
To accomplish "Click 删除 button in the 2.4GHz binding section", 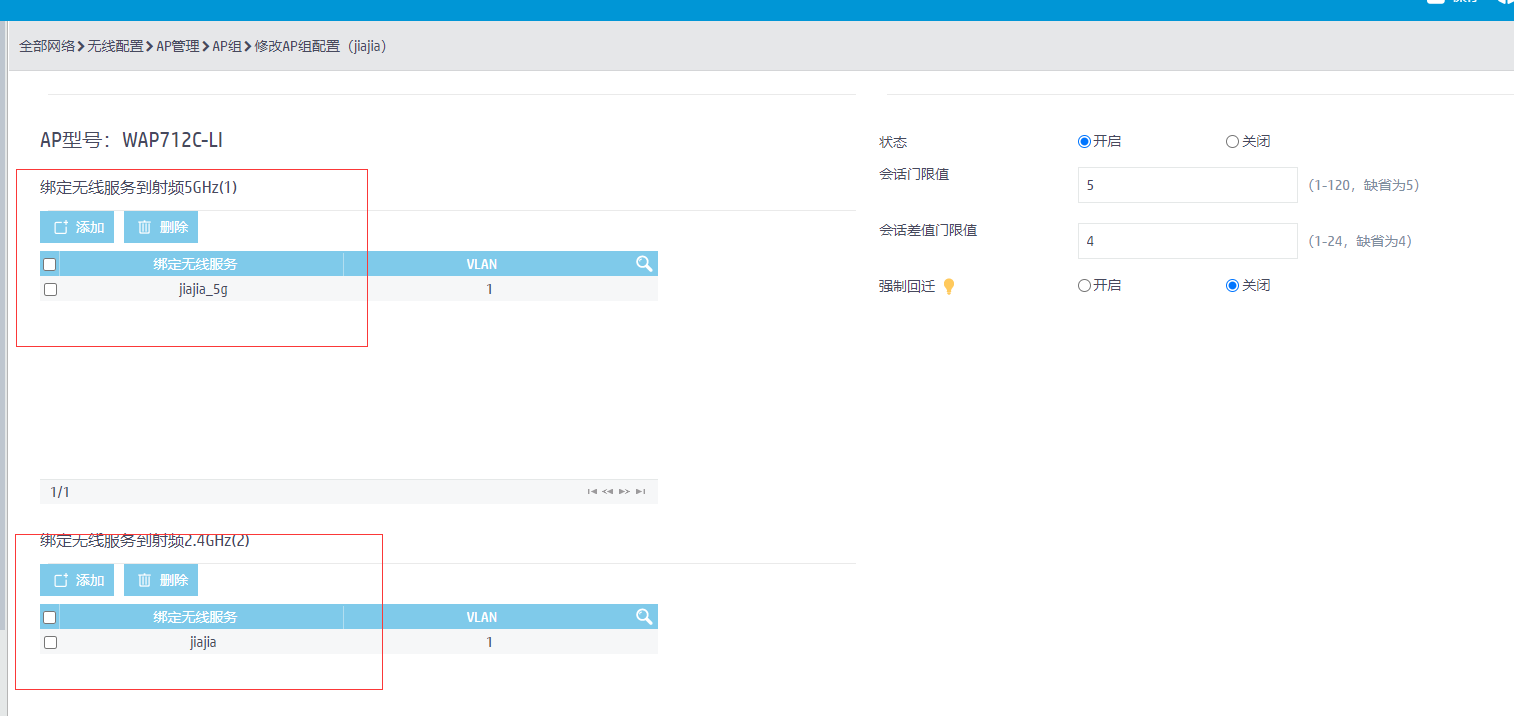I will [161, 580].
